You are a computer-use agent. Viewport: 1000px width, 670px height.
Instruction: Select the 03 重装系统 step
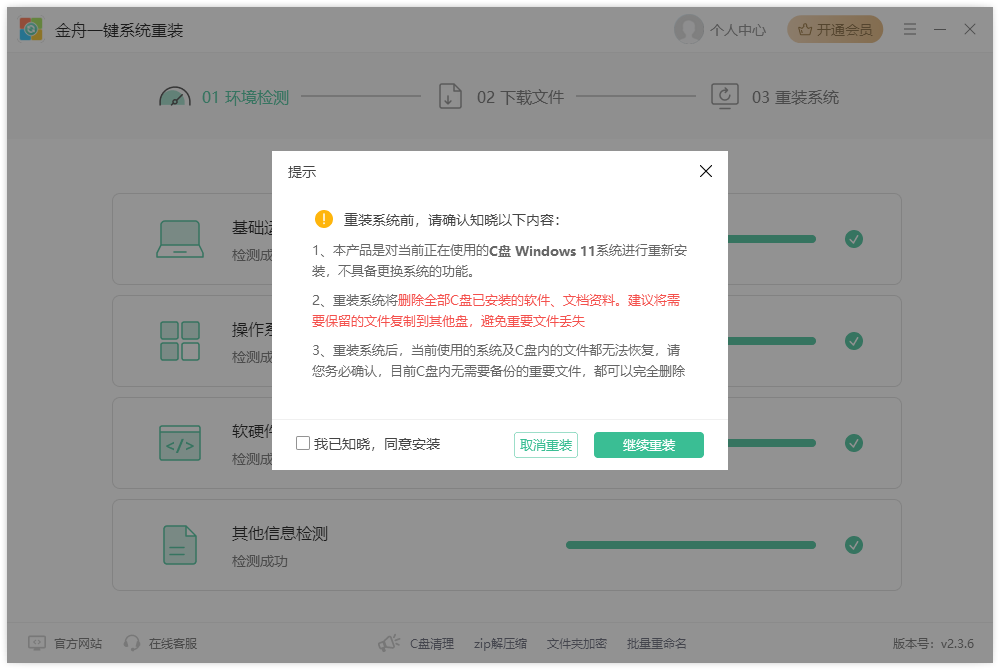(795, 98)
